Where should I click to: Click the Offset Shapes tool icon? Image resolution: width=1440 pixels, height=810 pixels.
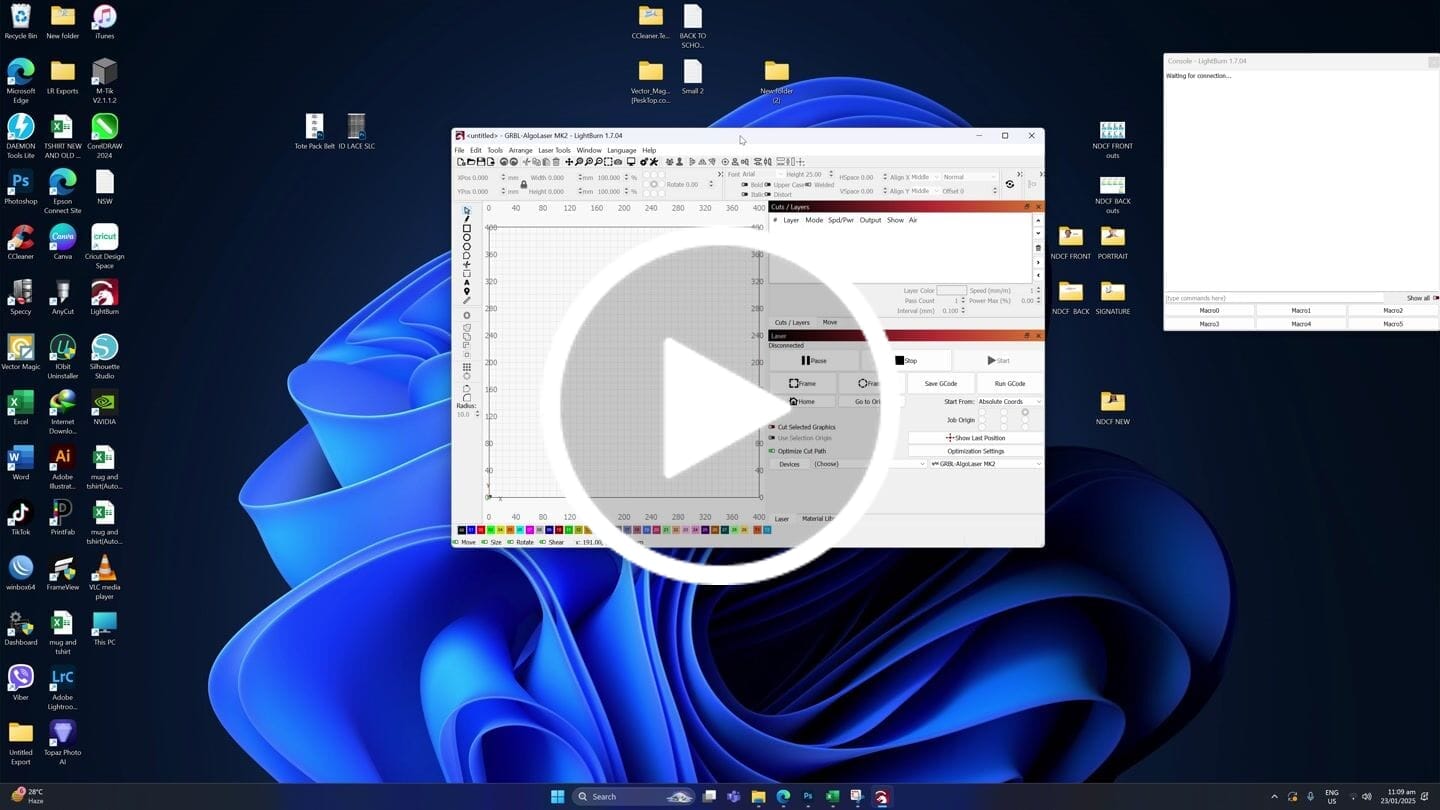pyautogui.click(x=467, y=315)
